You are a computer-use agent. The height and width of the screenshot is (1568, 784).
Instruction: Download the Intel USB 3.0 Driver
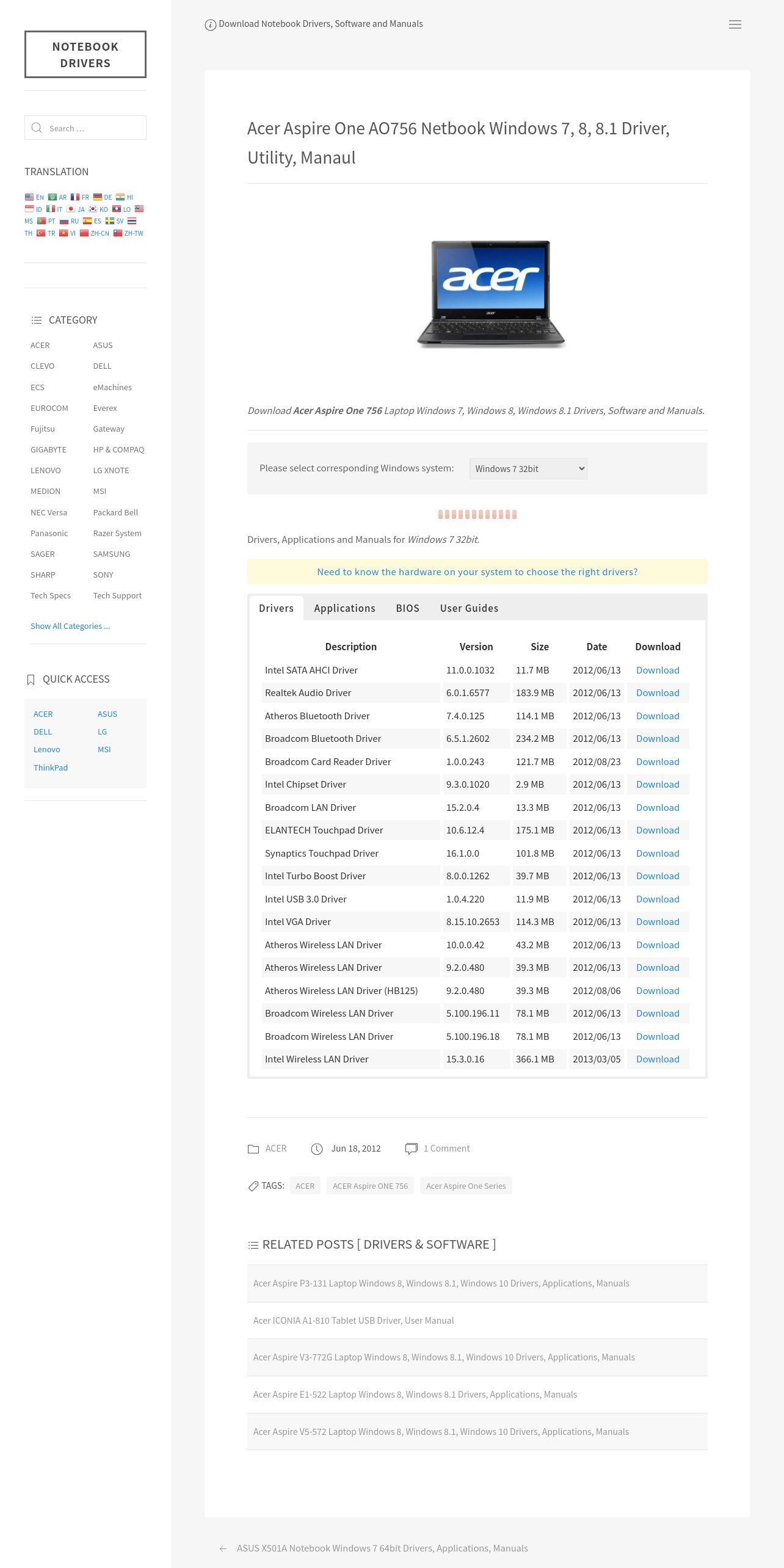tap(658, 899)
